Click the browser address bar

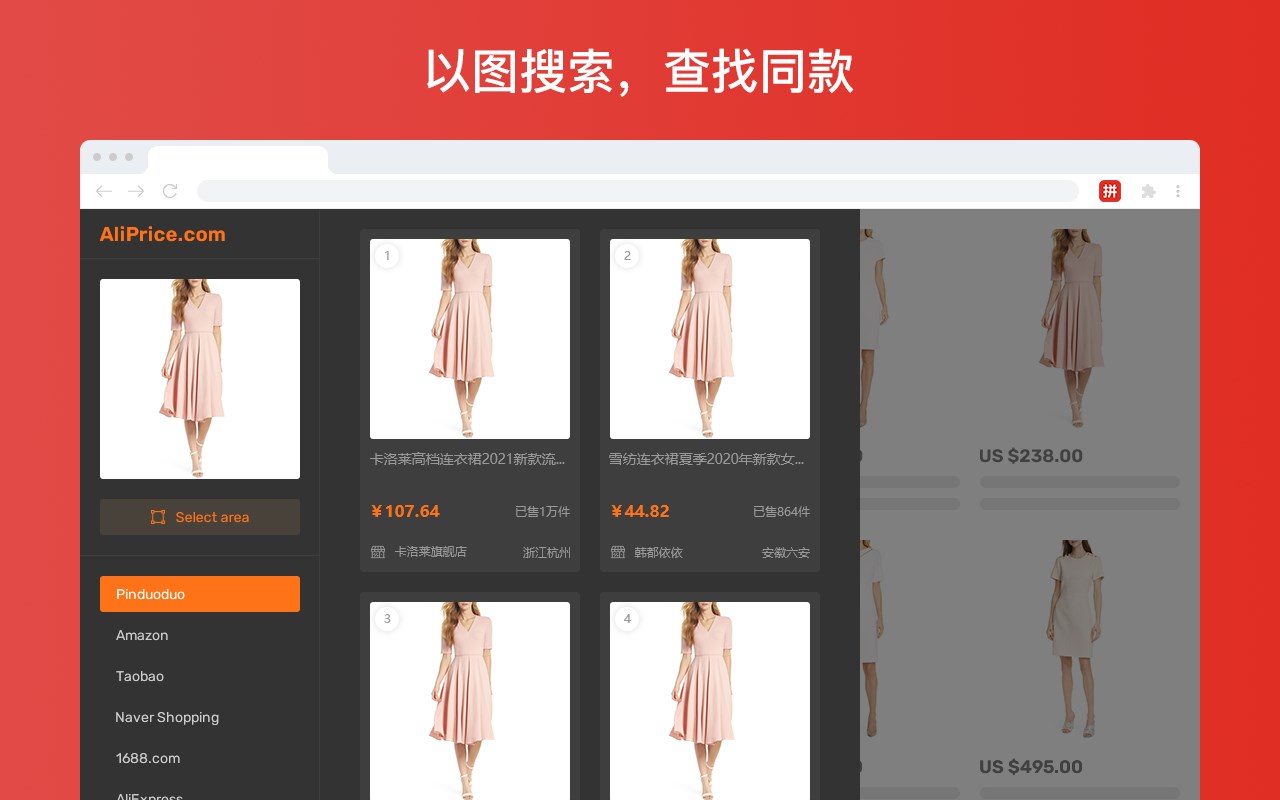[x=638, y=191]
